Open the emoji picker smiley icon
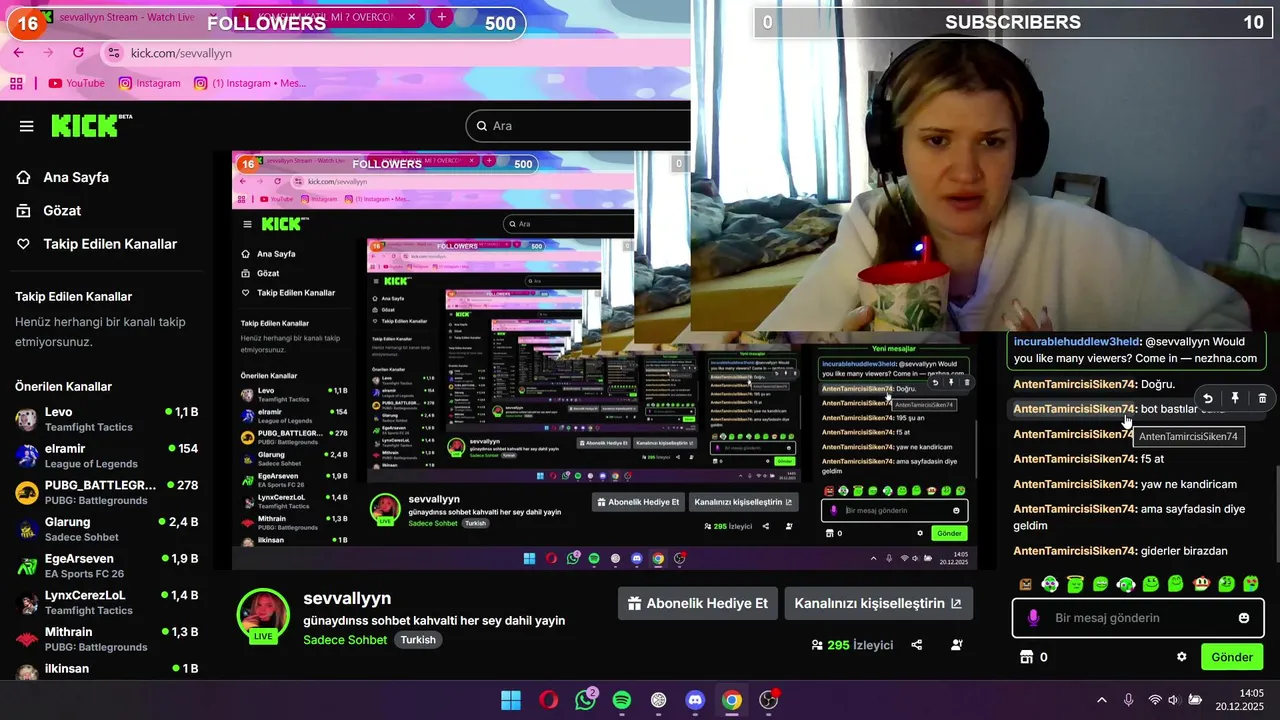Viewport: 1280px width, 720px height. coord(1244,618)
